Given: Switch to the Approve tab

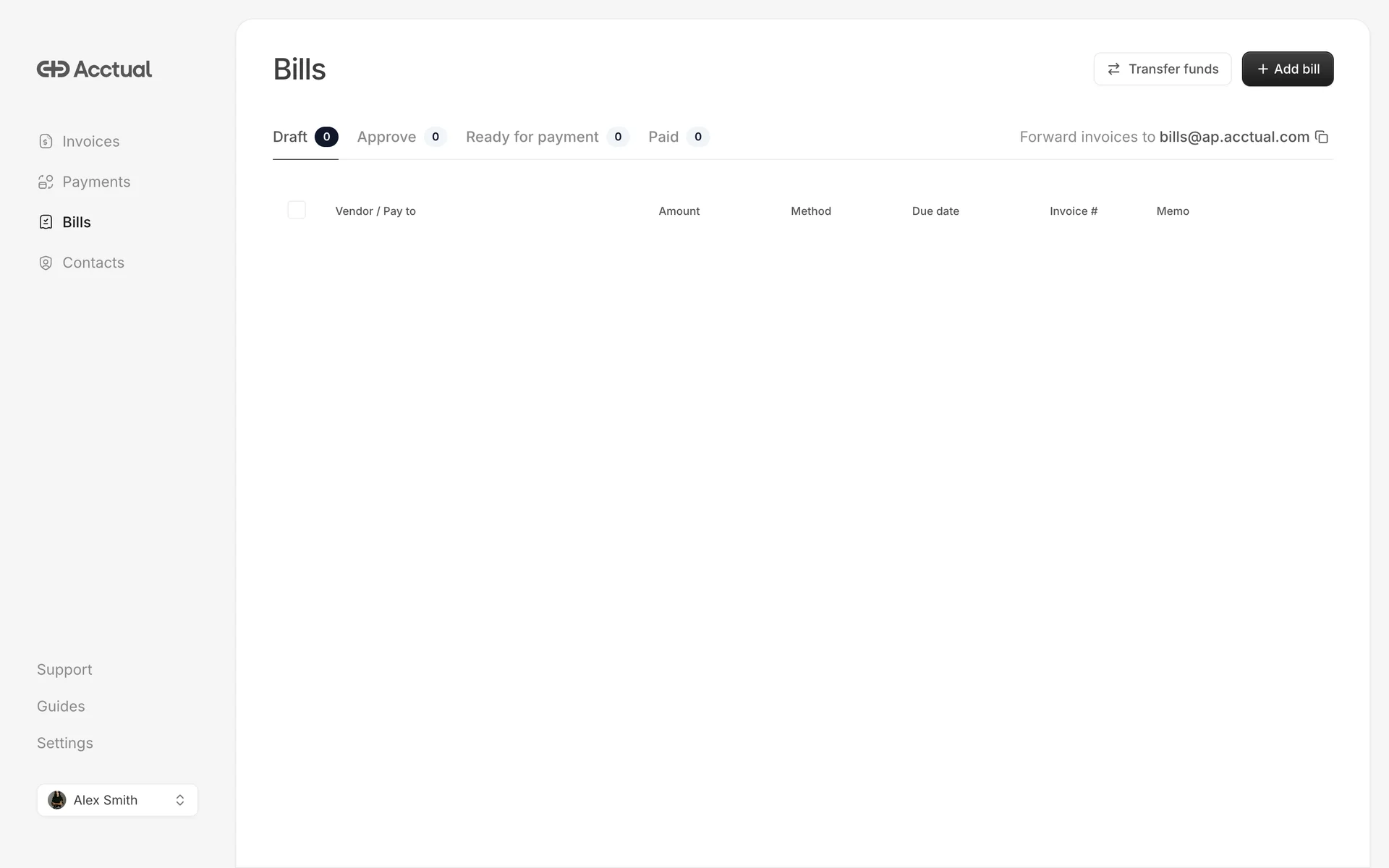Looking at the screenshot, I should (387, 137).
